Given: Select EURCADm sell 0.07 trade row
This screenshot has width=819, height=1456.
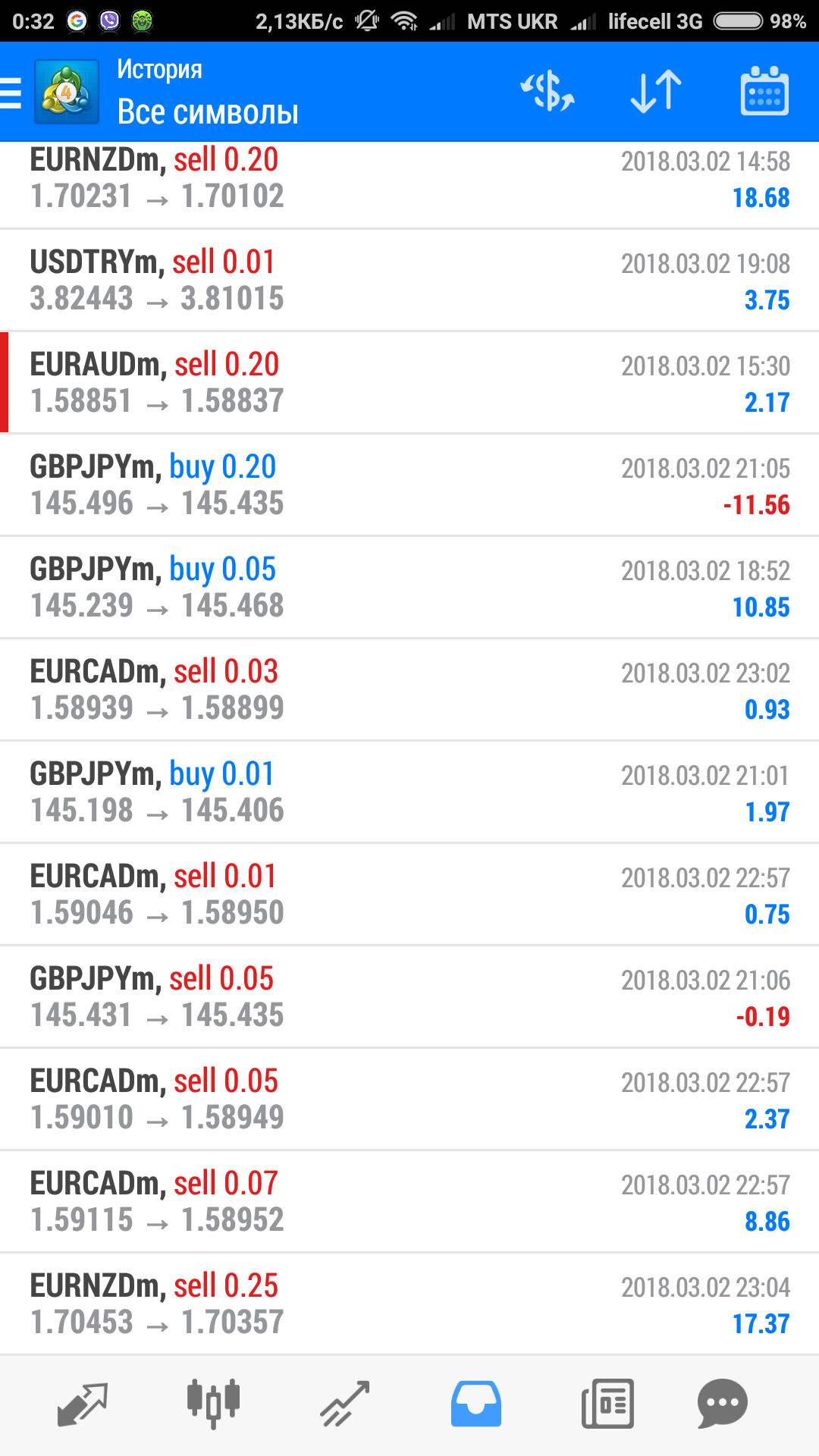Looking at the screenshot, I should click(409, 1202).
